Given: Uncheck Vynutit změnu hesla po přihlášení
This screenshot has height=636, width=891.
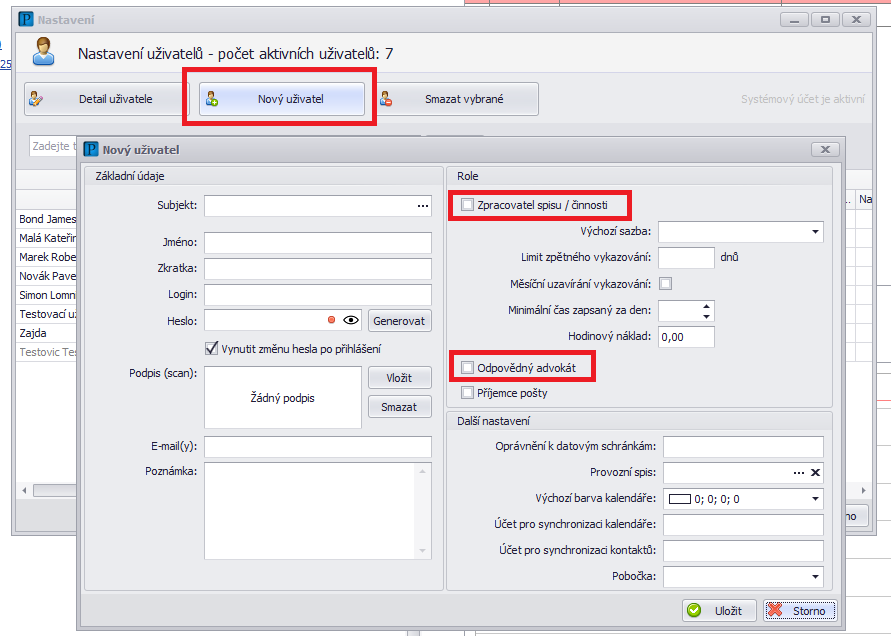Looking at the screenshot, I should pyautogui.click(x=211, y=348).
